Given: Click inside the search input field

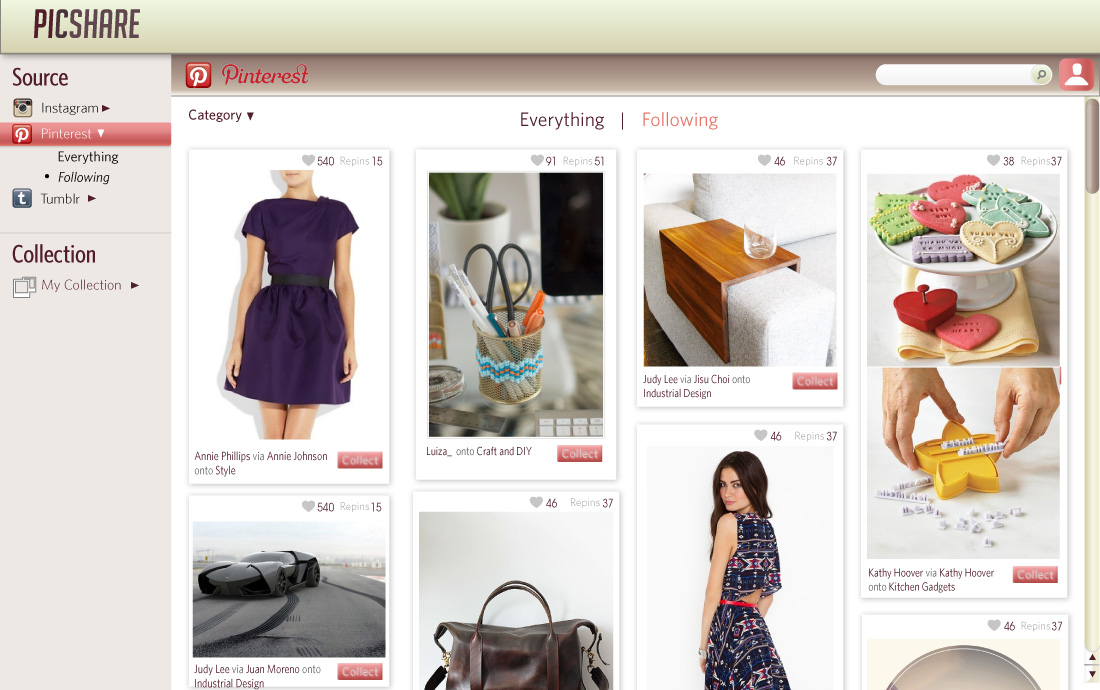Looking at the screenshot, I should point(954,74).
